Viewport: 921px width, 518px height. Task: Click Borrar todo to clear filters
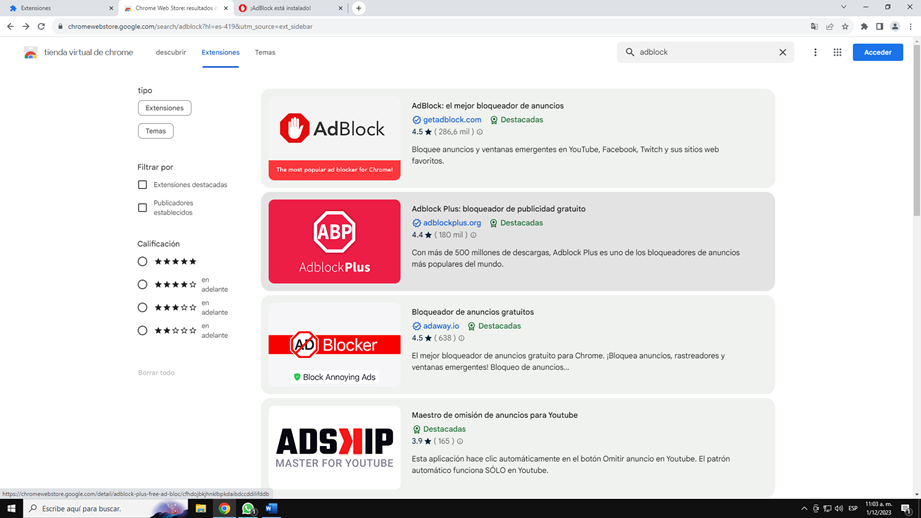tap(156, 373)
